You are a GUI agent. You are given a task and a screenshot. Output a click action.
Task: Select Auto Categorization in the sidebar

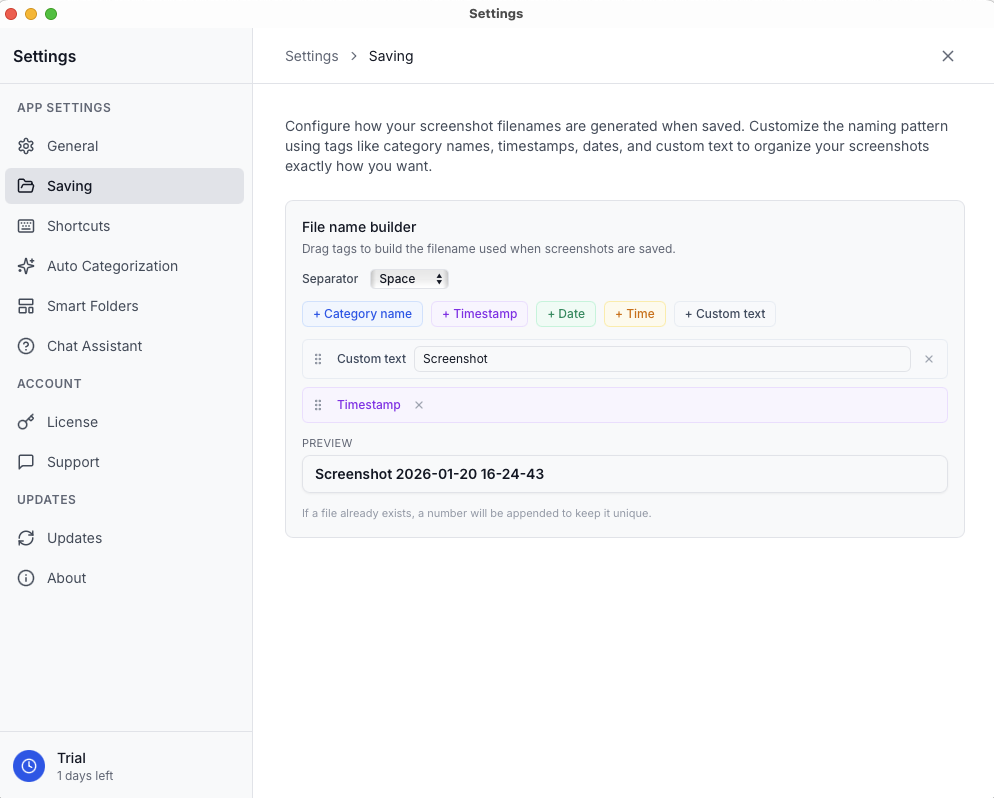point(110,266)
